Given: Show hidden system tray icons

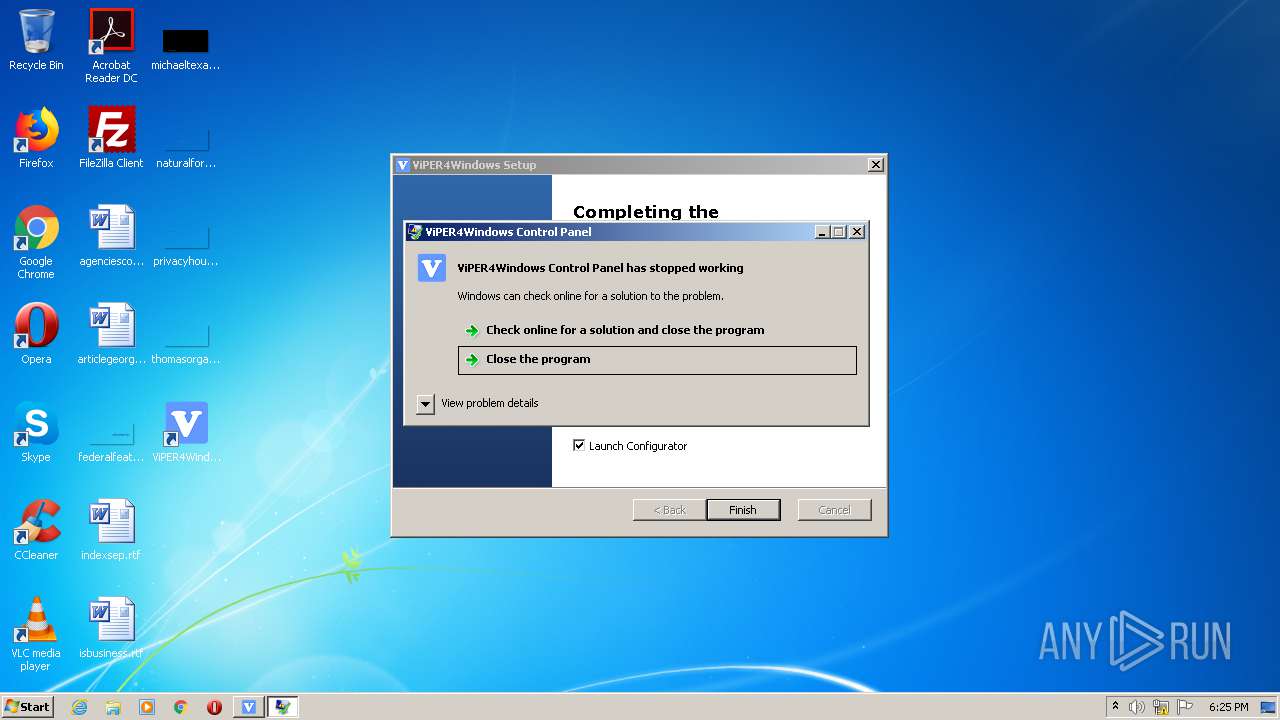Looking at the screenshot, I should pyautogui.click(x=1115, y=706).
